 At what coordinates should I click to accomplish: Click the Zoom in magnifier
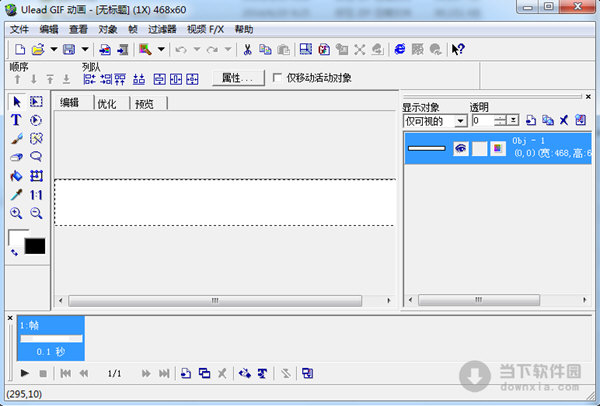click(16, 213)
